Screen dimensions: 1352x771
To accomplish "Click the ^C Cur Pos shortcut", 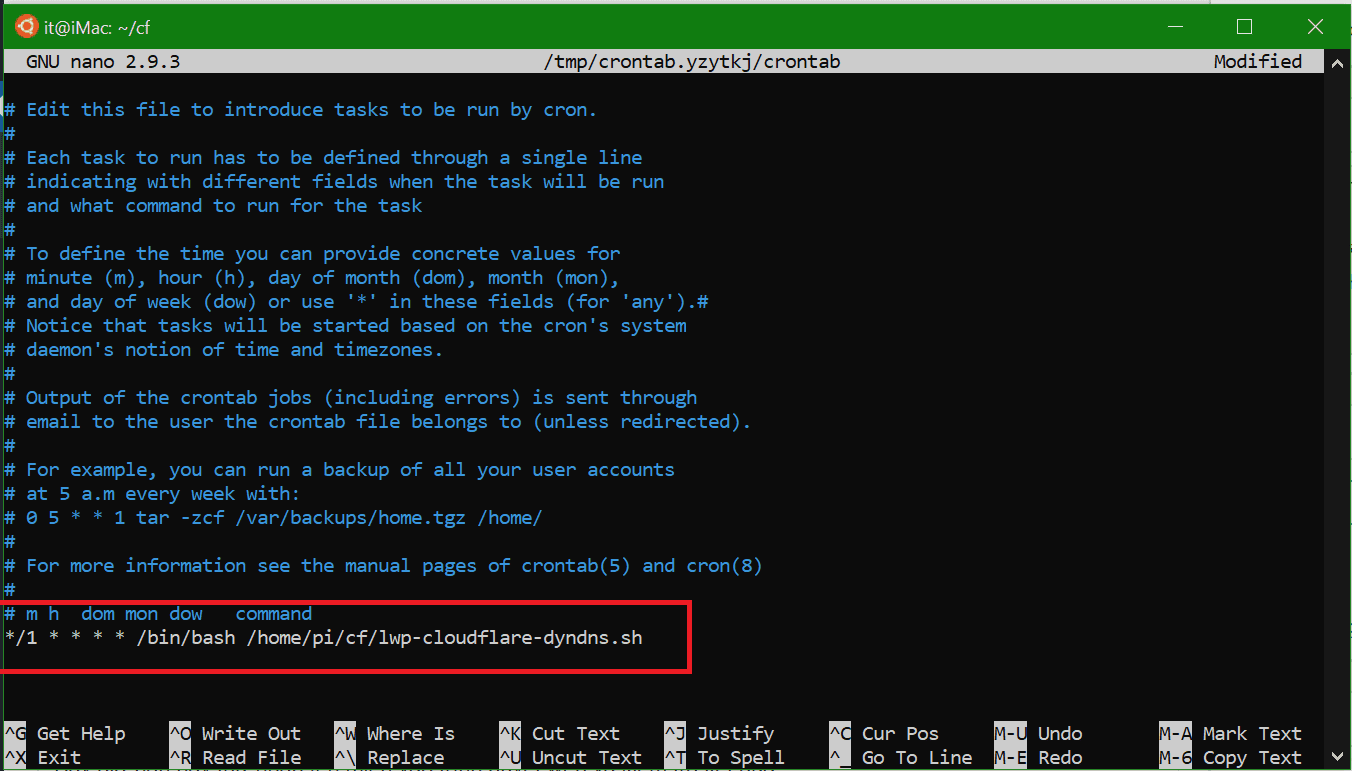I will click(884, 734).
